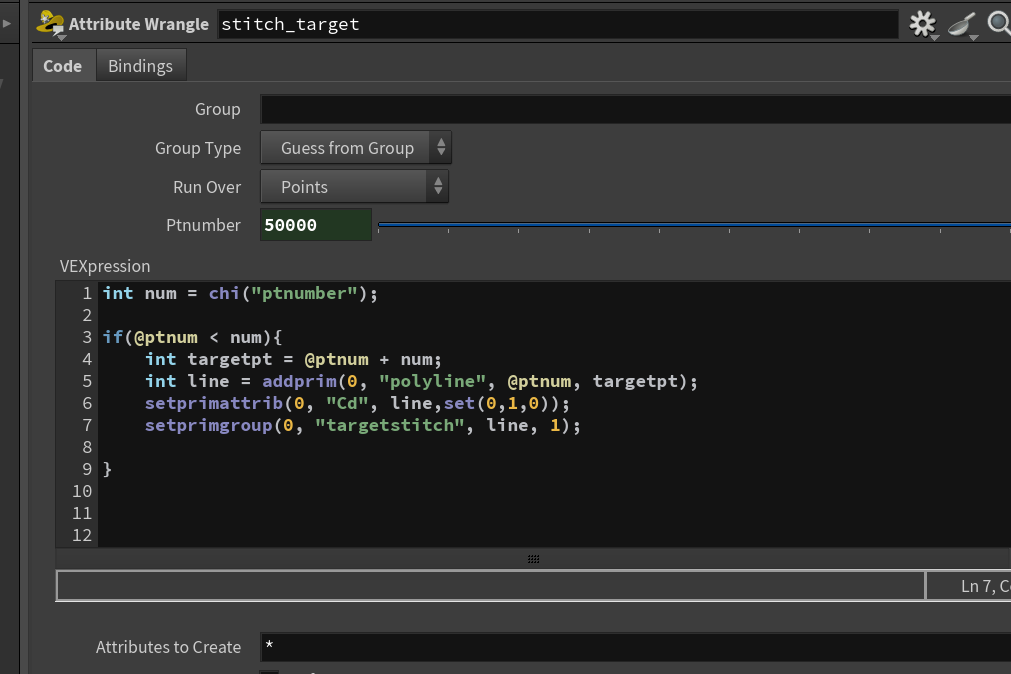Click the left pane expand arrow
1011x674 pixels.
(x=6, y=24)
